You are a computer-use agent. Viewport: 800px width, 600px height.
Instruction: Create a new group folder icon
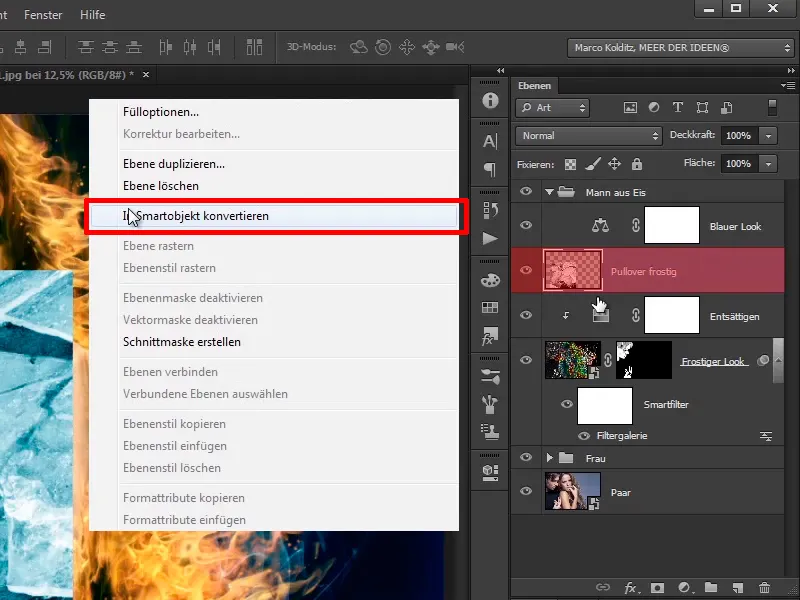[x=711, y=588]
